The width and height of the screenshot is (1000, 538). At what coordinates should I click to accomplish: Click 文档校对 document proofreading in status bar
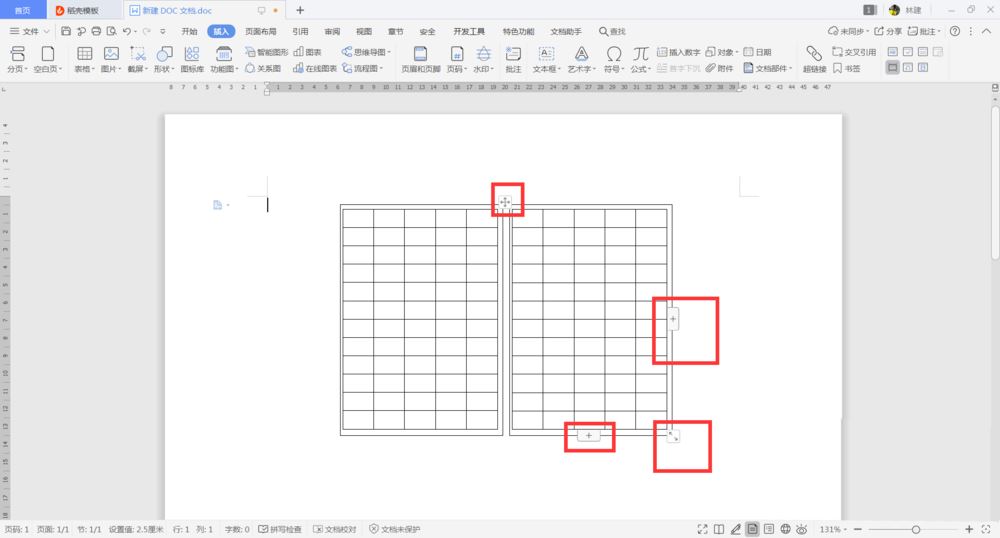point(335,529)
